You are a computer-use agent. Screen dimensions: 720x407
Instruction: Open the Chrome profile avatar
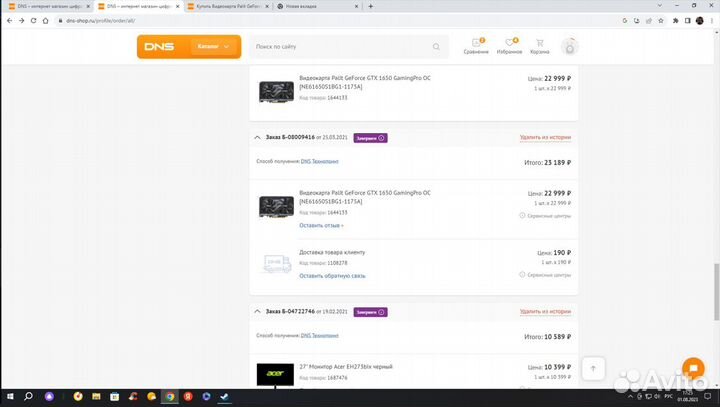700,21
